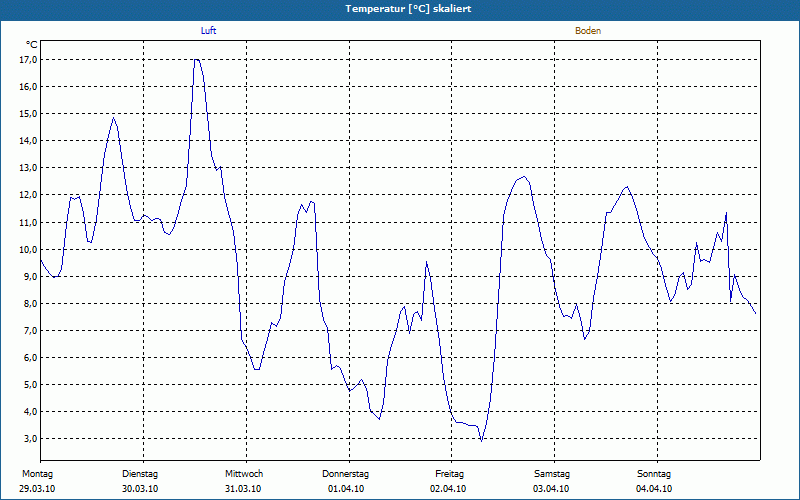Viewport: 800px width, 500px height.
Task: Click the Montag day label
Action: (37, 474)
